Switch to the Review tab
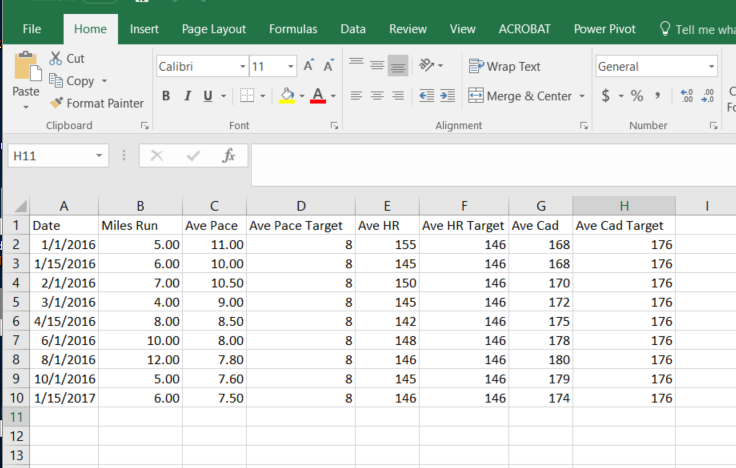736x468 pixels. [407, 29]
